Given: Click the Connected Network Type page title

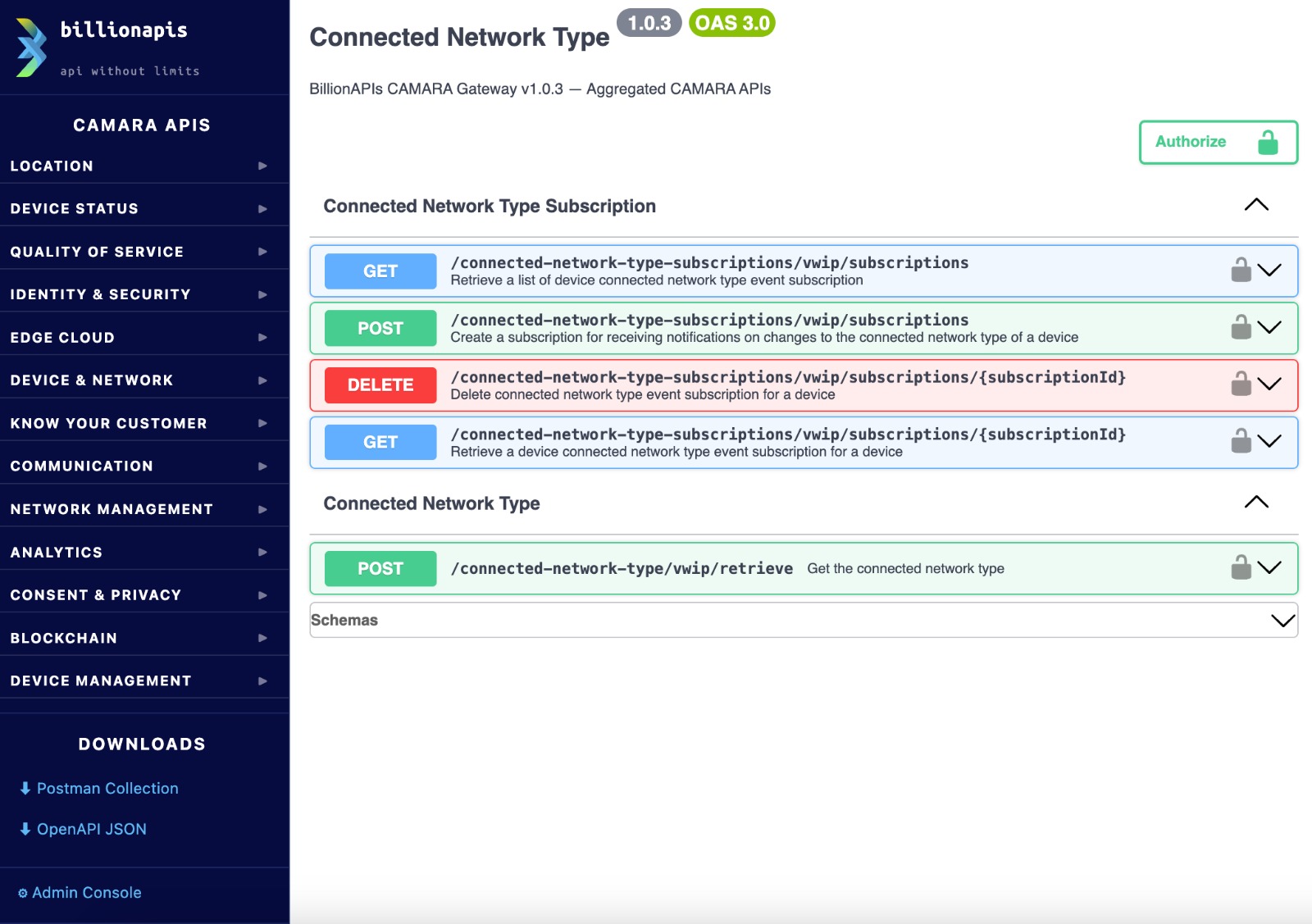Looking at the screenshot, I should [x=459, y=37].
